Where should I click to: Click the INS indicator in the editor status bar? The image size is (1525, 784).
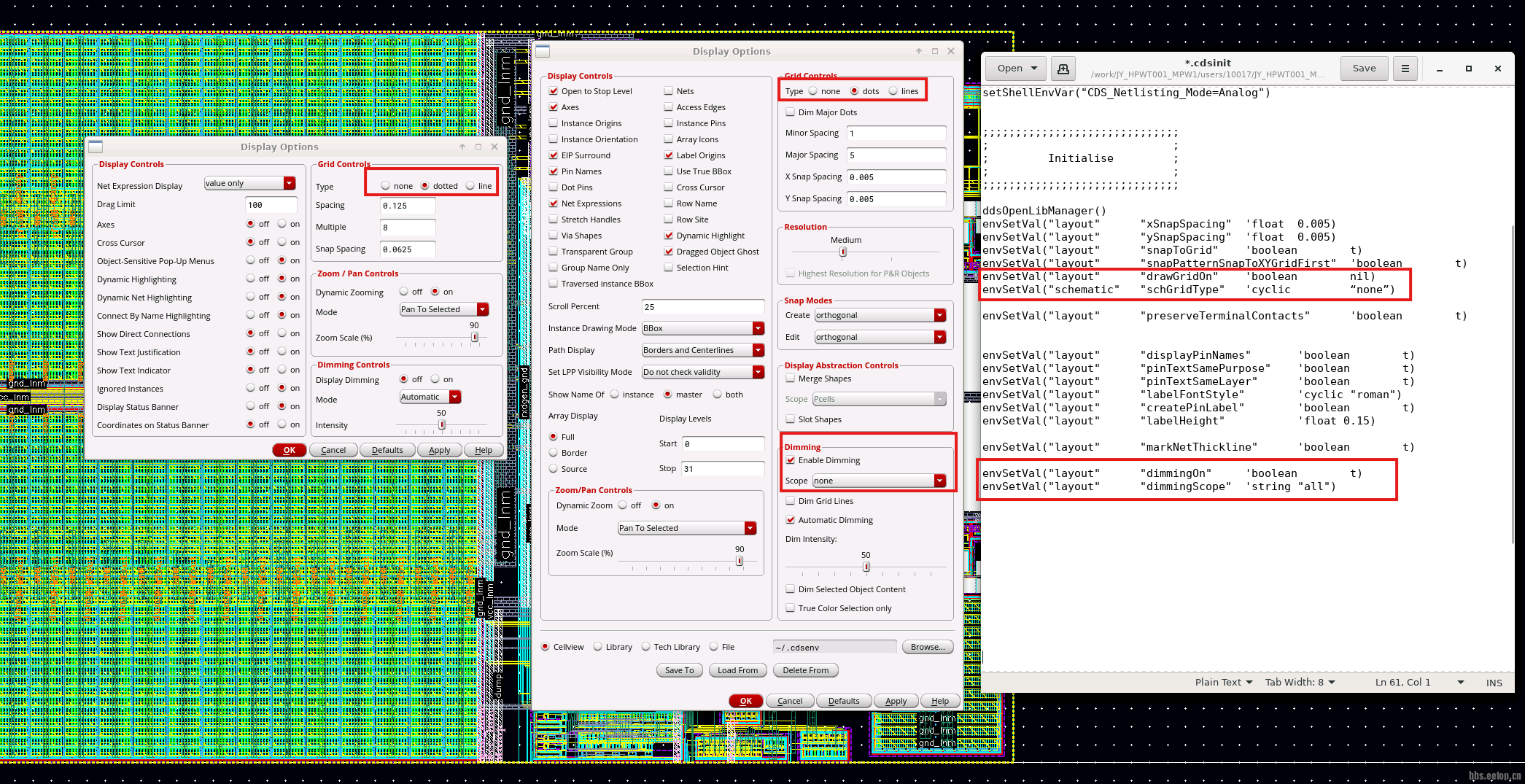point(1494,683)
